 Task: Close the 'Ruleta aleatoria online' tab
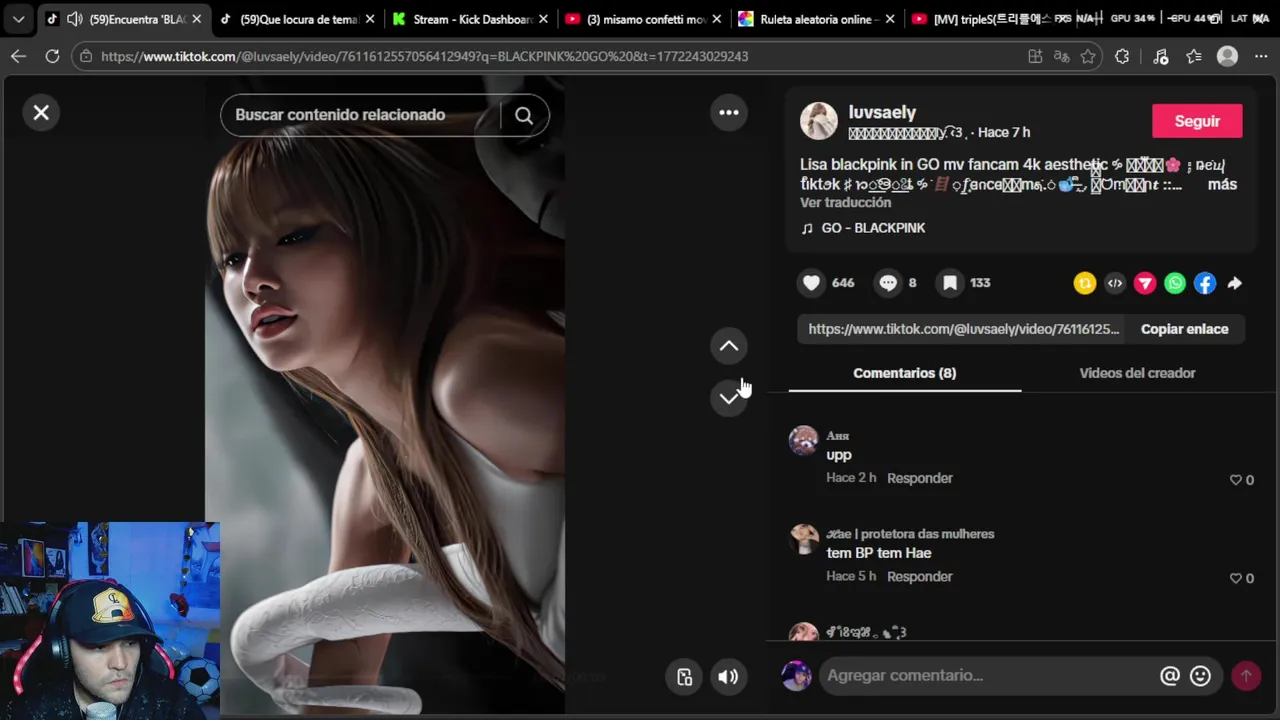tap(890, 19)
